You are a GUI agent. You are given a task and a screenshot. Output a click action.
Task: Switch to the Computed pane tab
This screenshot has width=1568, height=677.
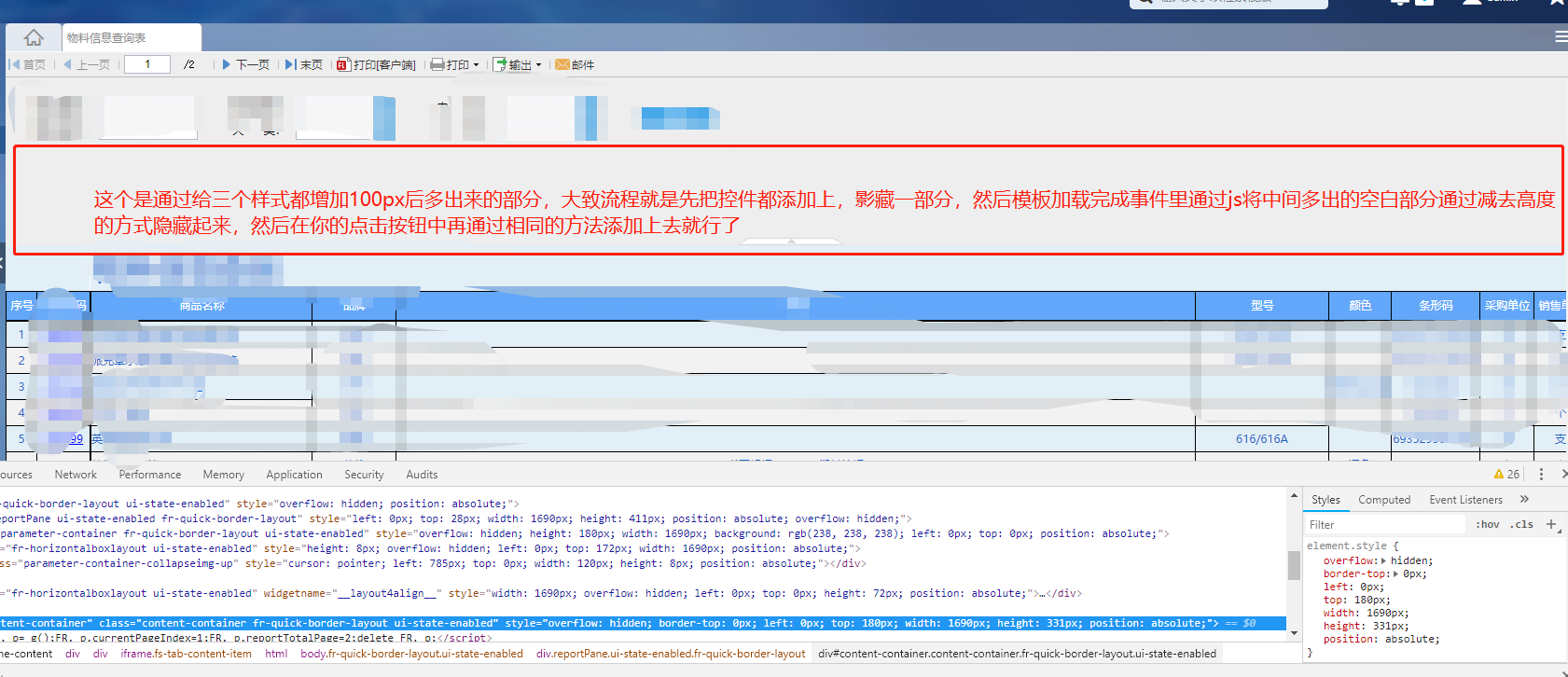[1384, 500]
